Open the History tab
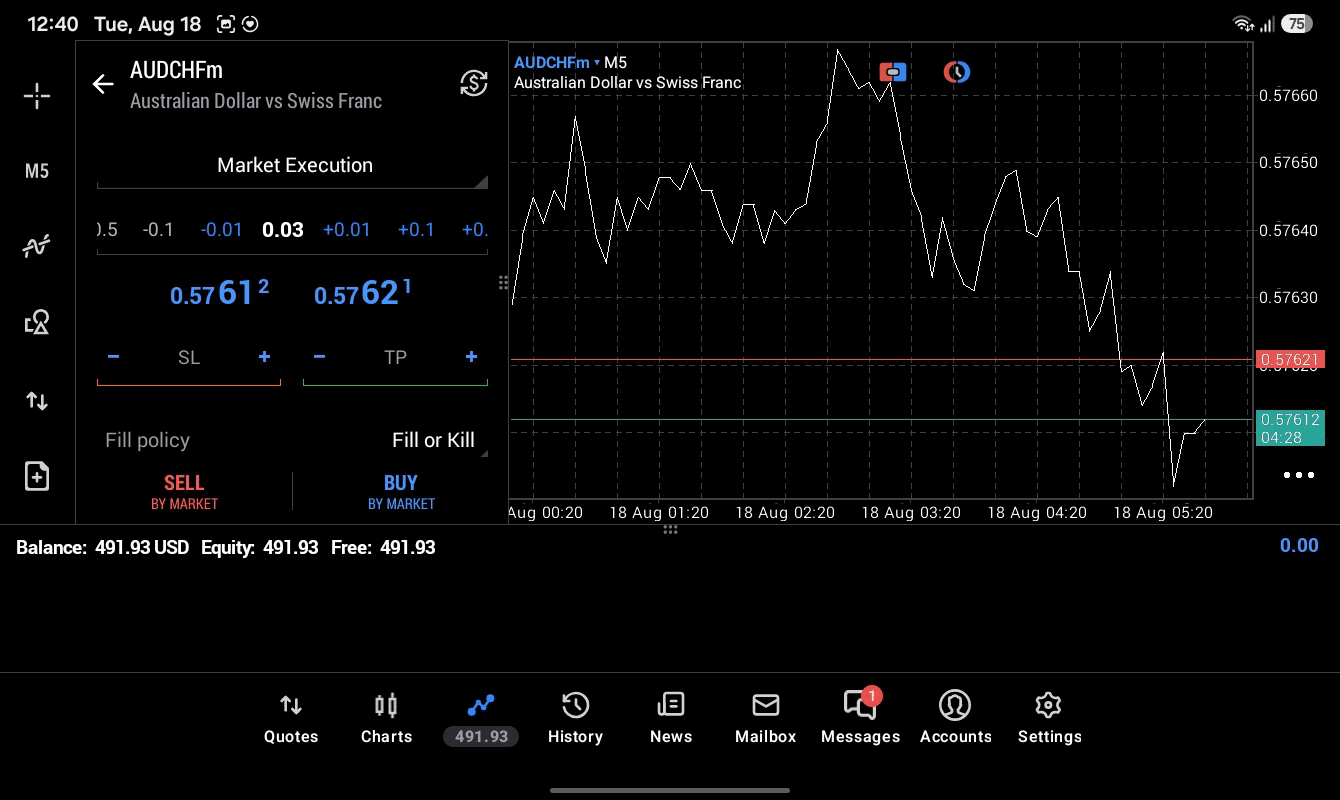1340x800 pixels. [x=575, y=719]
